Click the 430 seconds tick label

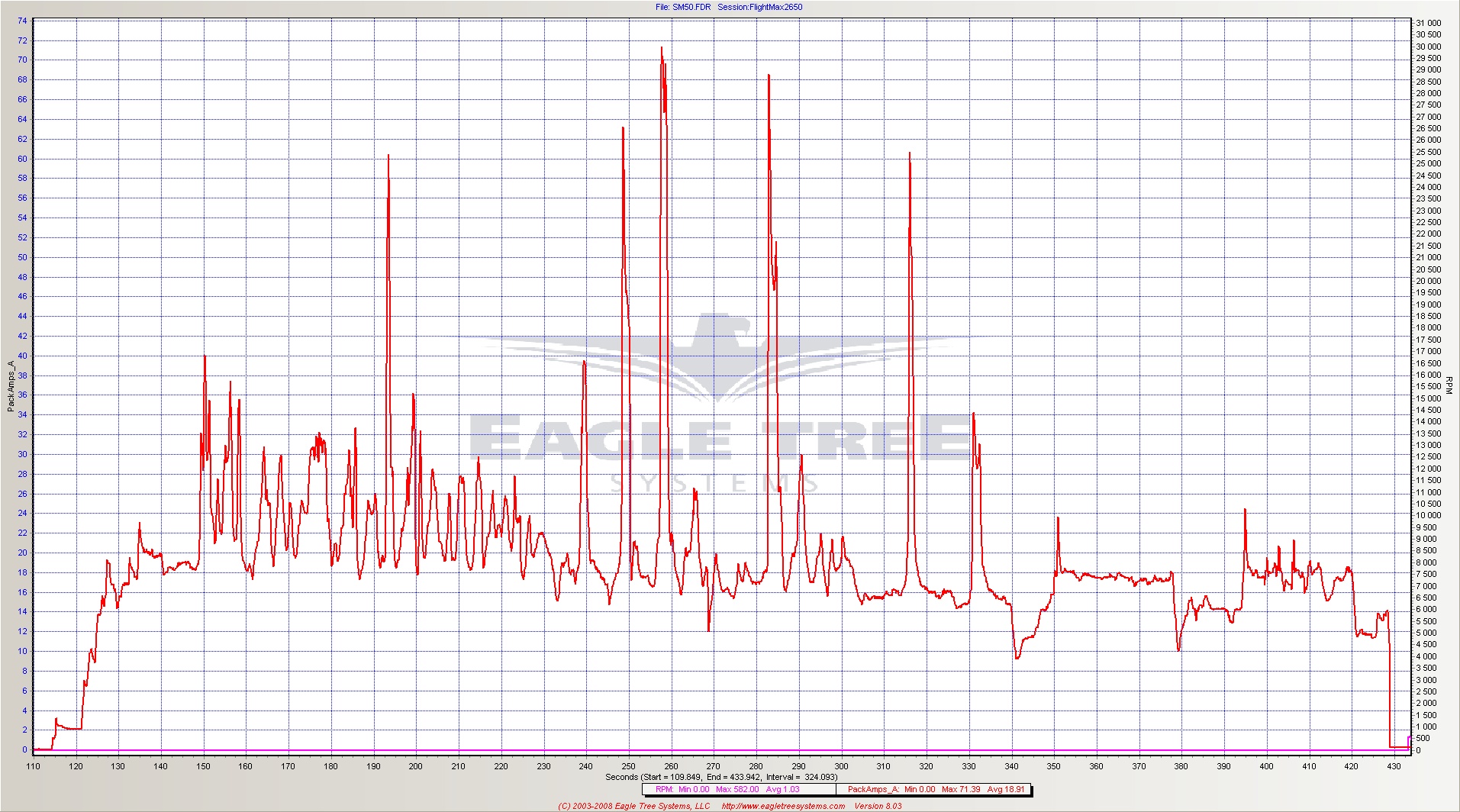point(1394,766)
